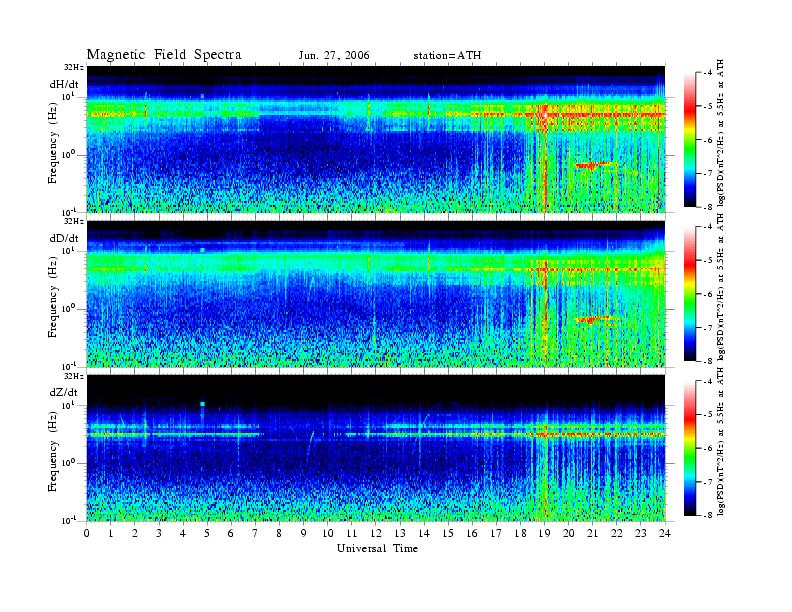This screenshot has height=612, width=792.
Task: Select the "dH/dt" panel label
Action: coord(64,84)
